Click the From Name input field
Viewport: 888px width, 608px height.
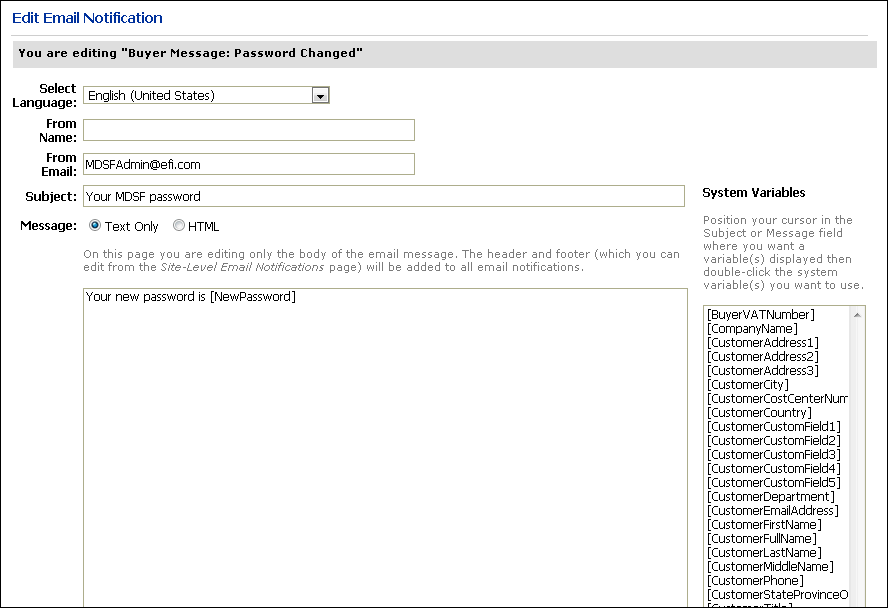(x=248, y=130)
